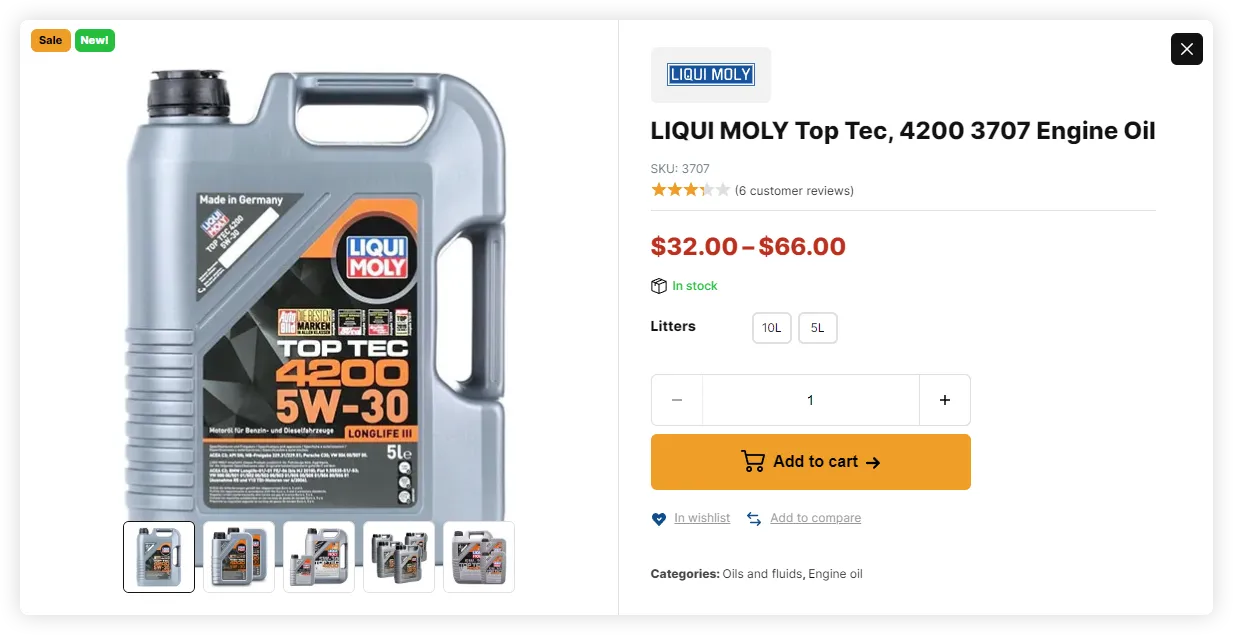Select the 5L litters option
This screenshot has height=635, width=1233.
coord(817,327)
